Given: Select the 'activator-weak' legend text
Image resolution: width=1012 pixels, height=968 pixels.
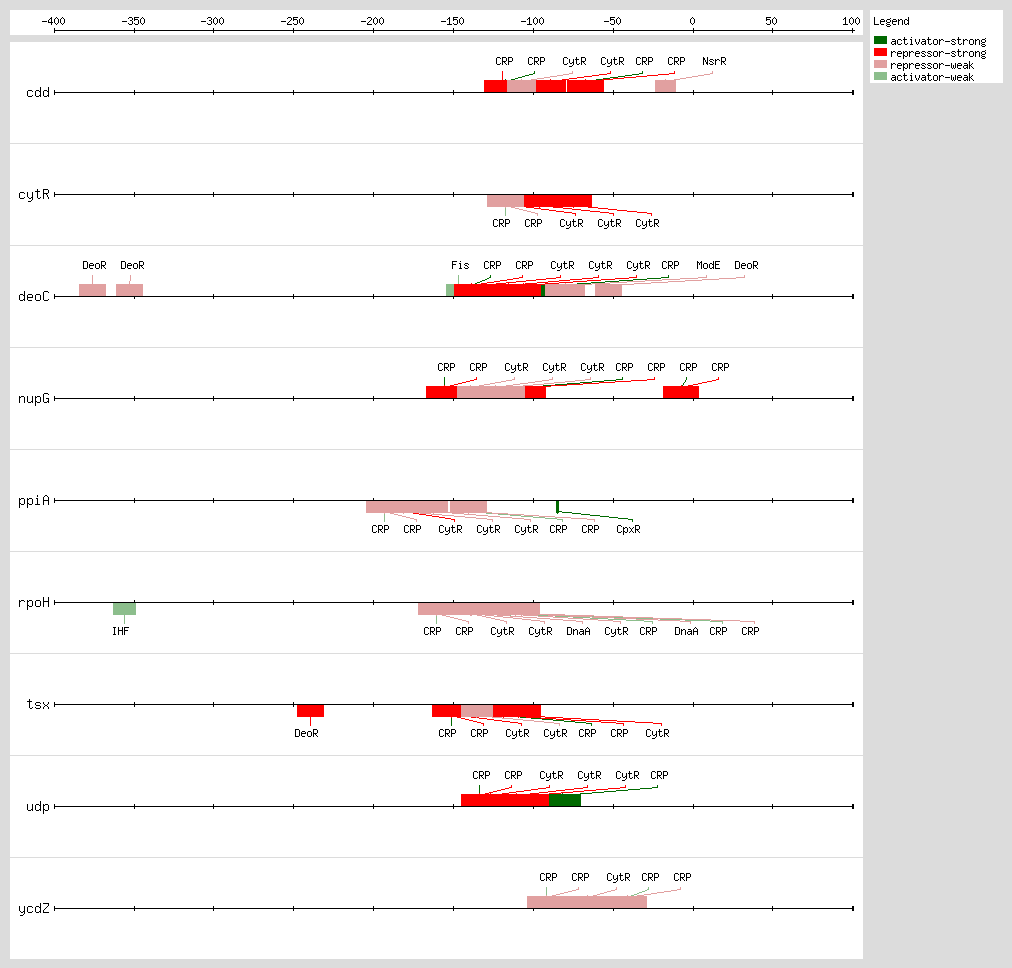Looking at the screenshot, I should [932, 77].
